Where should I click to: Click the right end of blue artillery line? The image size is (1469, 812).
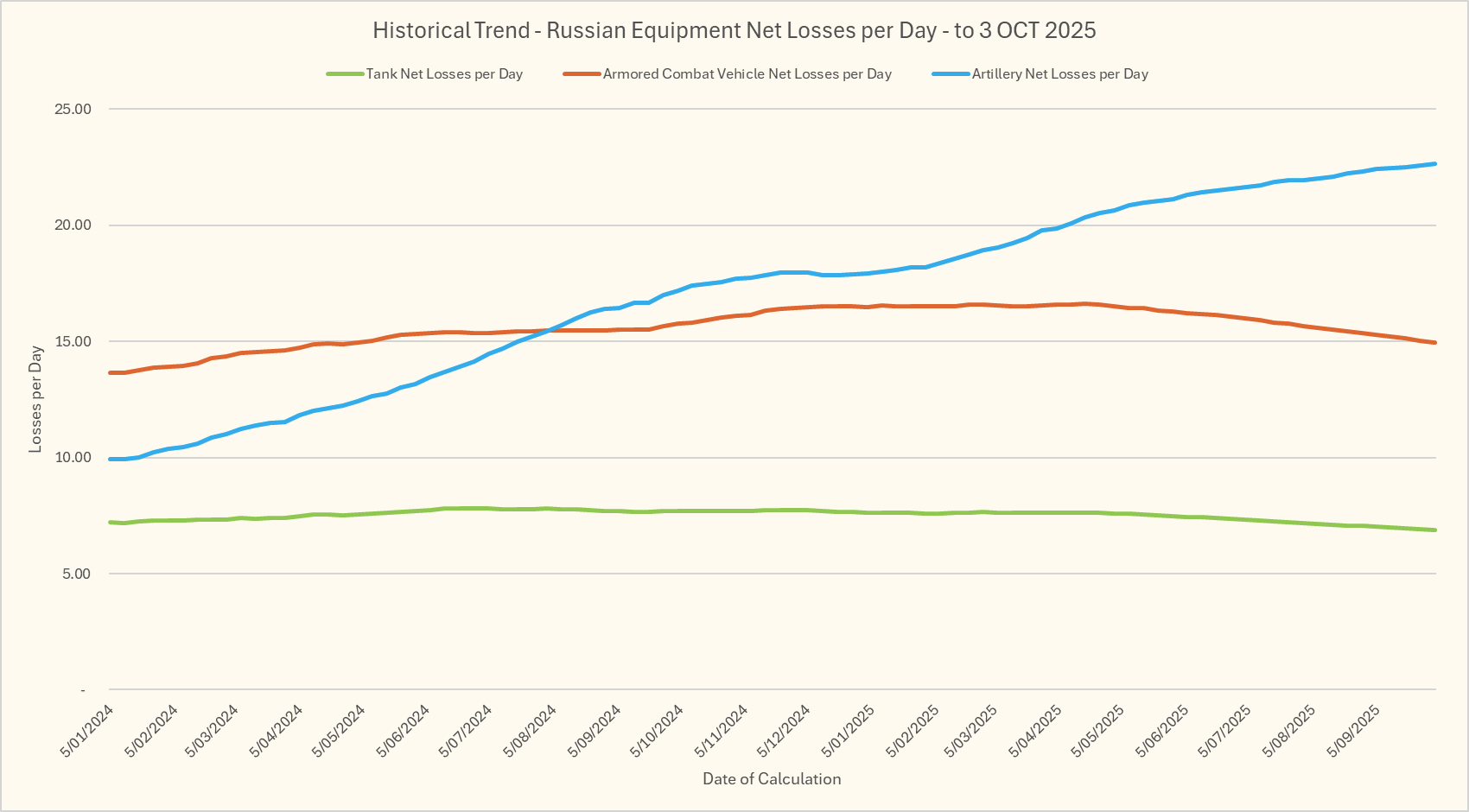click(1434, 164)
